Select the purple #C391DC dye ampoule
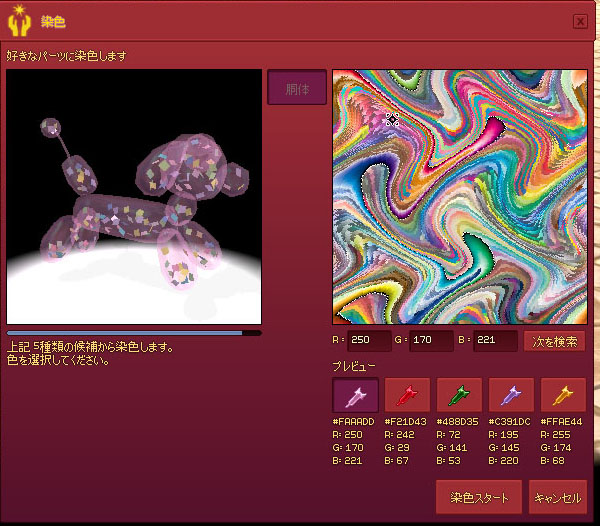The height and width of the screenshot is (526, 600). tap(511, 395)
